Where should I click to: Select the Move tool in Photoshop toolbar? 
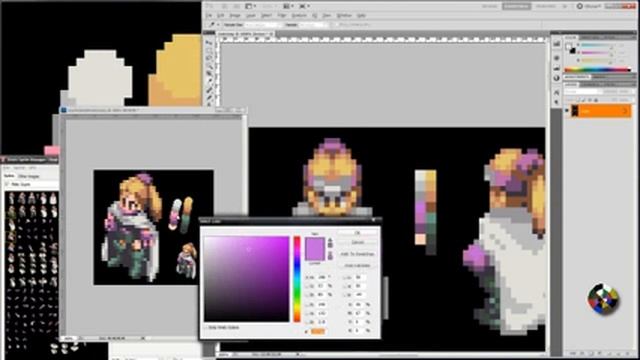click(x=210, y=42)
